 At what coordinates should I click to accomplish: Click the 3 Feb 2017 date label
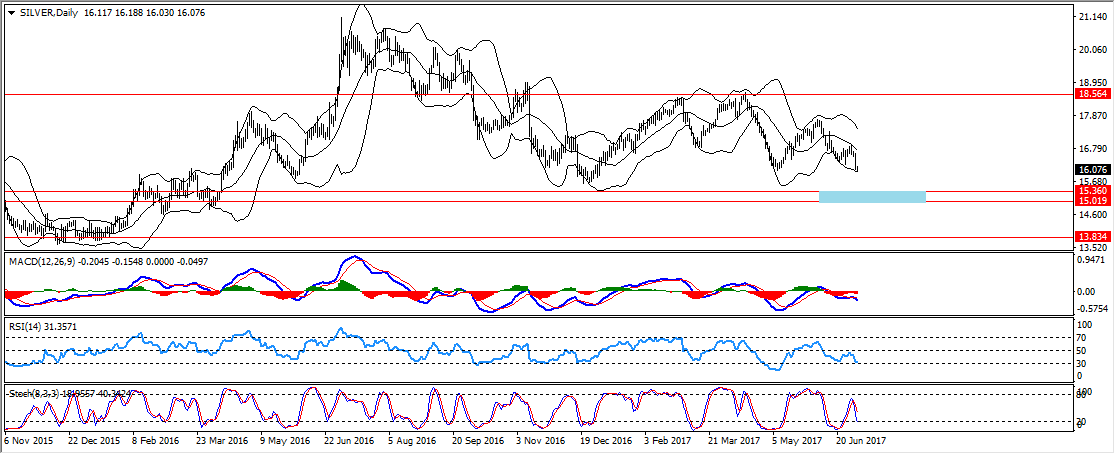tap(669, 439)
